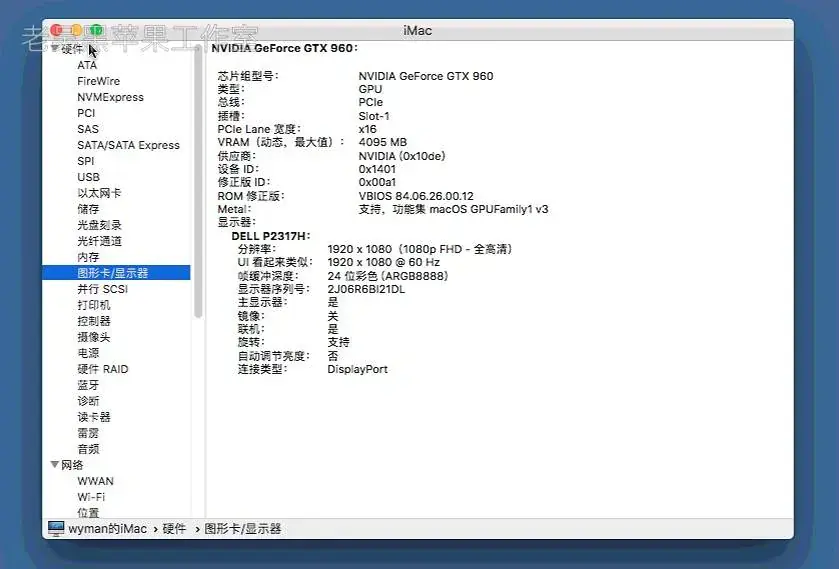This screenshot has height=569, width=839.
Task: Select 以太网卡 Ethernet cards entry
Action: click(x=99, y=193)
